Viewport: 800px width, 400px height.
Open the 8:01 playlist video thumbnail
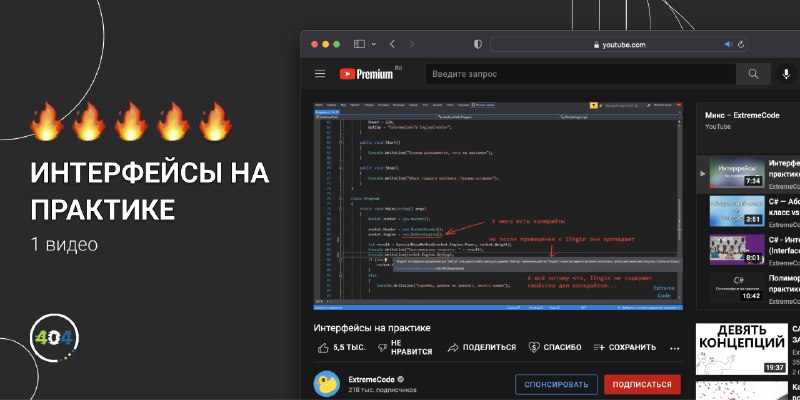(x=737, y=249)
